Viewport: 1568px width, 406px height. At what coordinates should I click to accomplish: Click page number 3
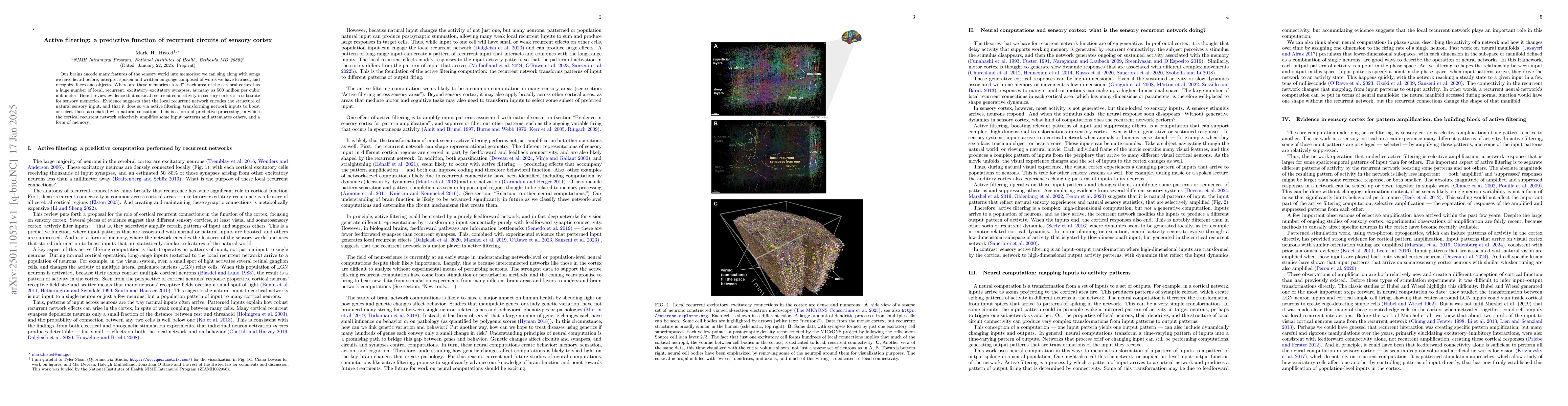[914, 17]
